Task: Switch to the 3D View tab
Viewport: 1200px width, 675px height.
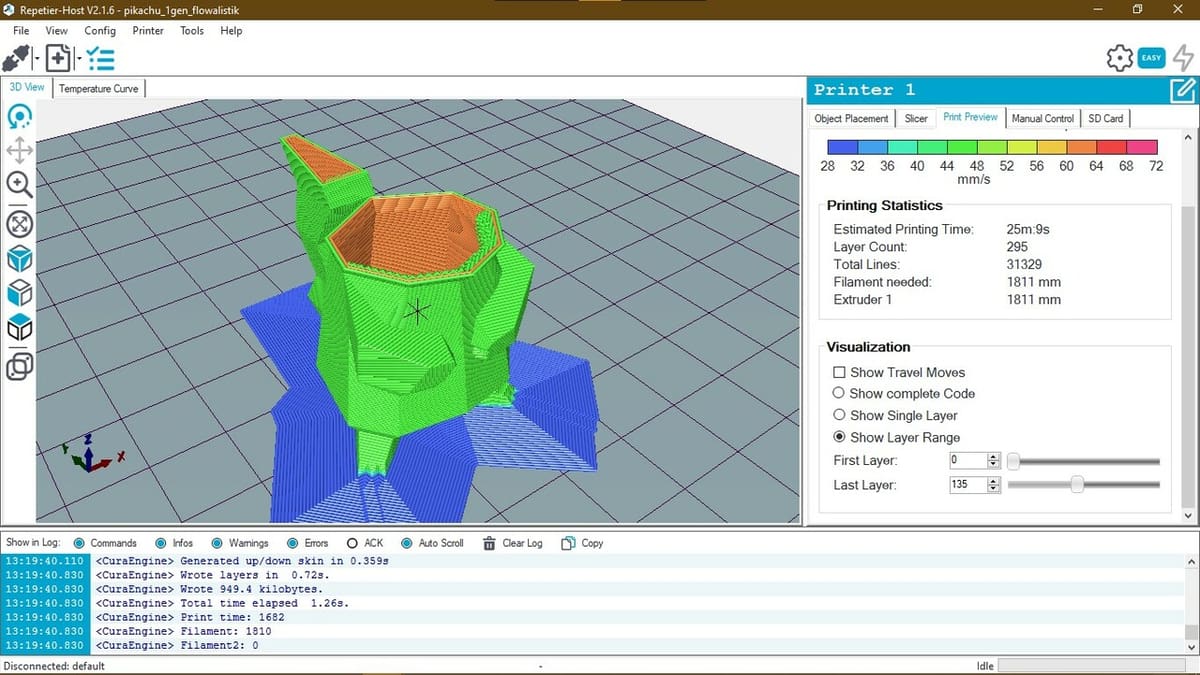Action: (27, 88)
